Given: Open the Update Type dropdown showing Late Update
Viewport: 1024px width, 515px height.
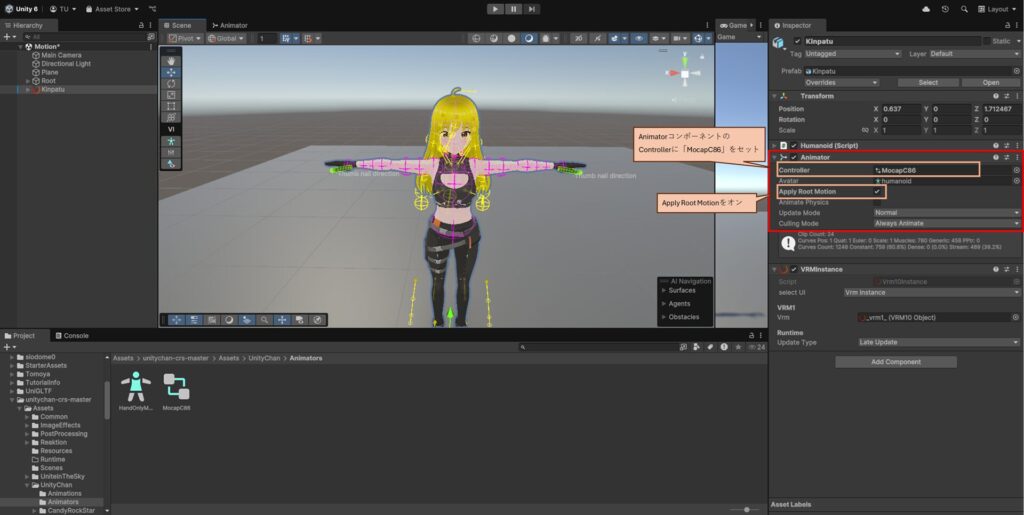Looking at the screenshot, I should (x=939, y=342).
